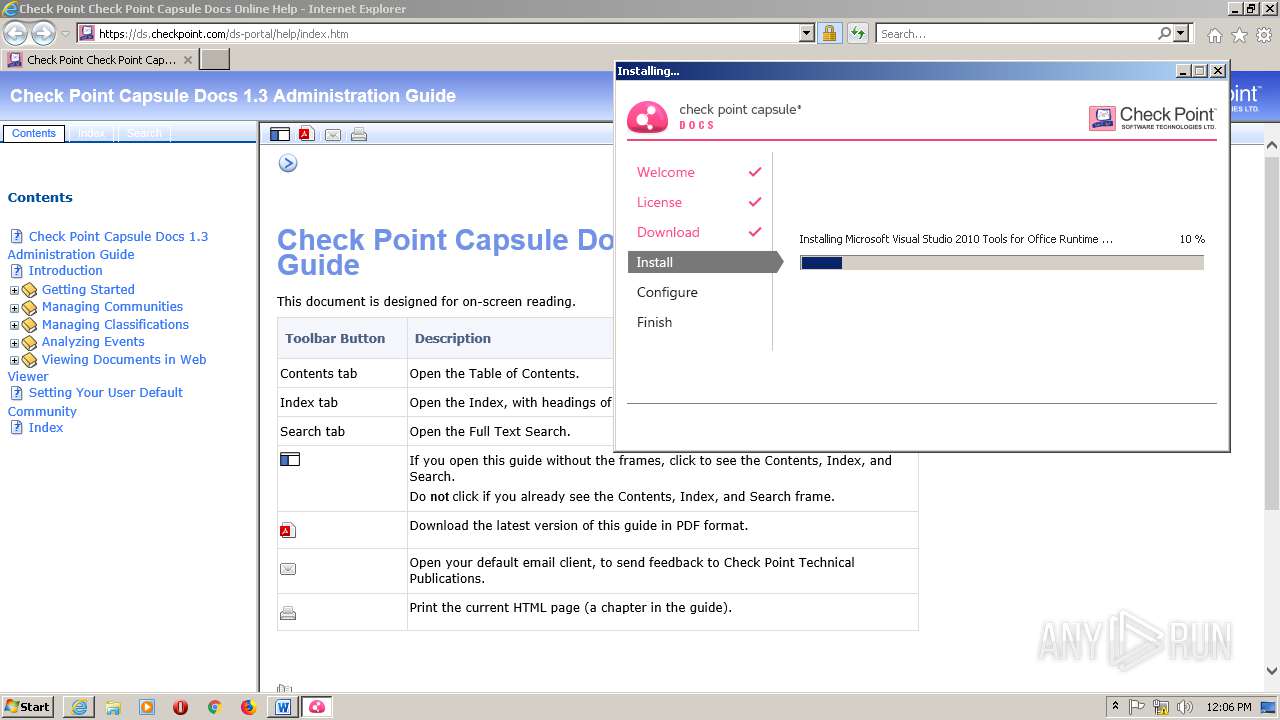The height and width of the screenshot is (720, 1280).
Task: Click the Start button
Action: point(28,707)
